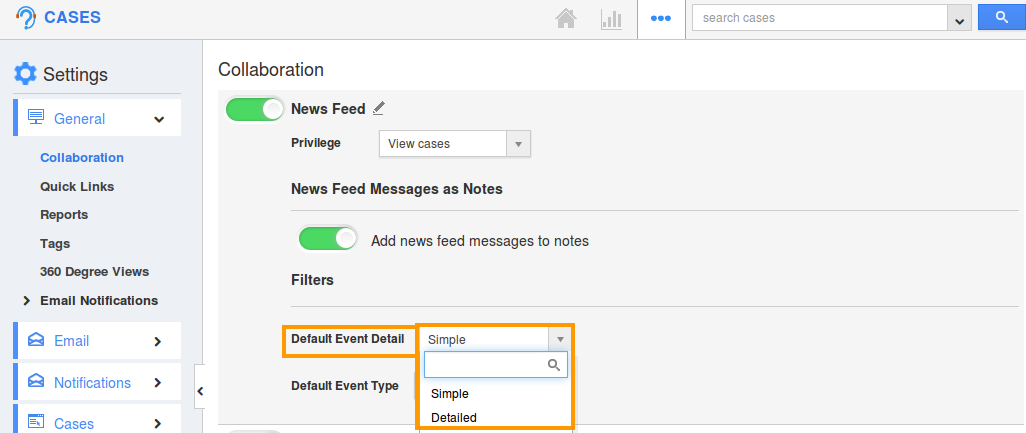
Task: Disable Add news feed messages to notes
Action: point(328,239)
